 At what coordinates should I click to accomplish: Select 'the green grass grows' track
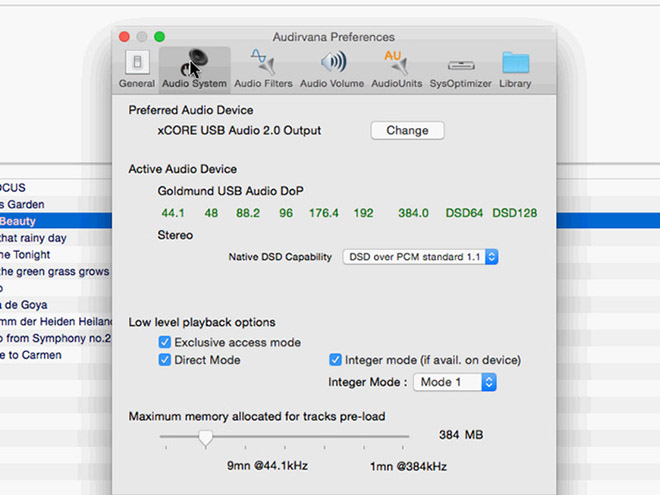coord(56,271)
